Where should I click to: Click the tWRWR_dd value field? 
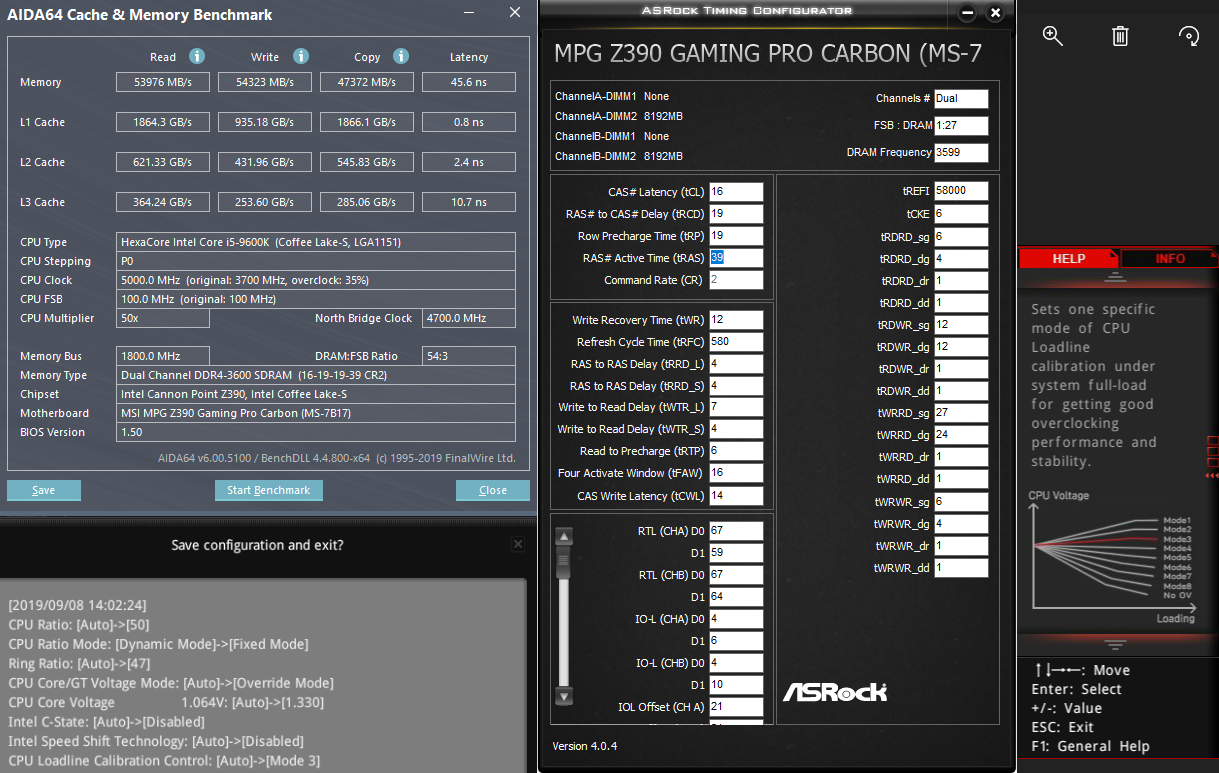point(961,568)
